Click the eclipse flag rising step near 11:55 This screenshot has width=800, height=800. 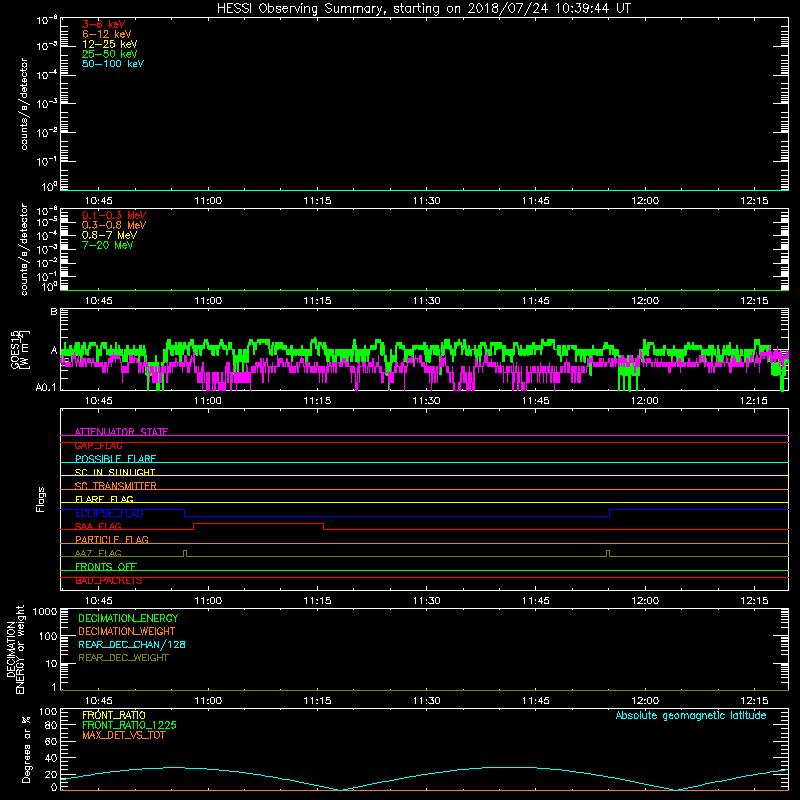[x=610, y=513]
